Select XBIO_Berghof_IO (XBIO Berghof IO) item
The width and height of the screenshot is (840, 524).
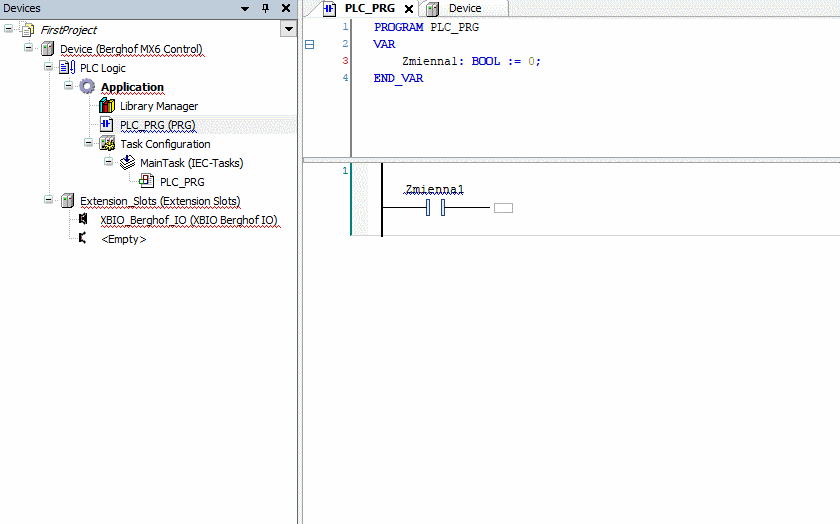[189, 220]
